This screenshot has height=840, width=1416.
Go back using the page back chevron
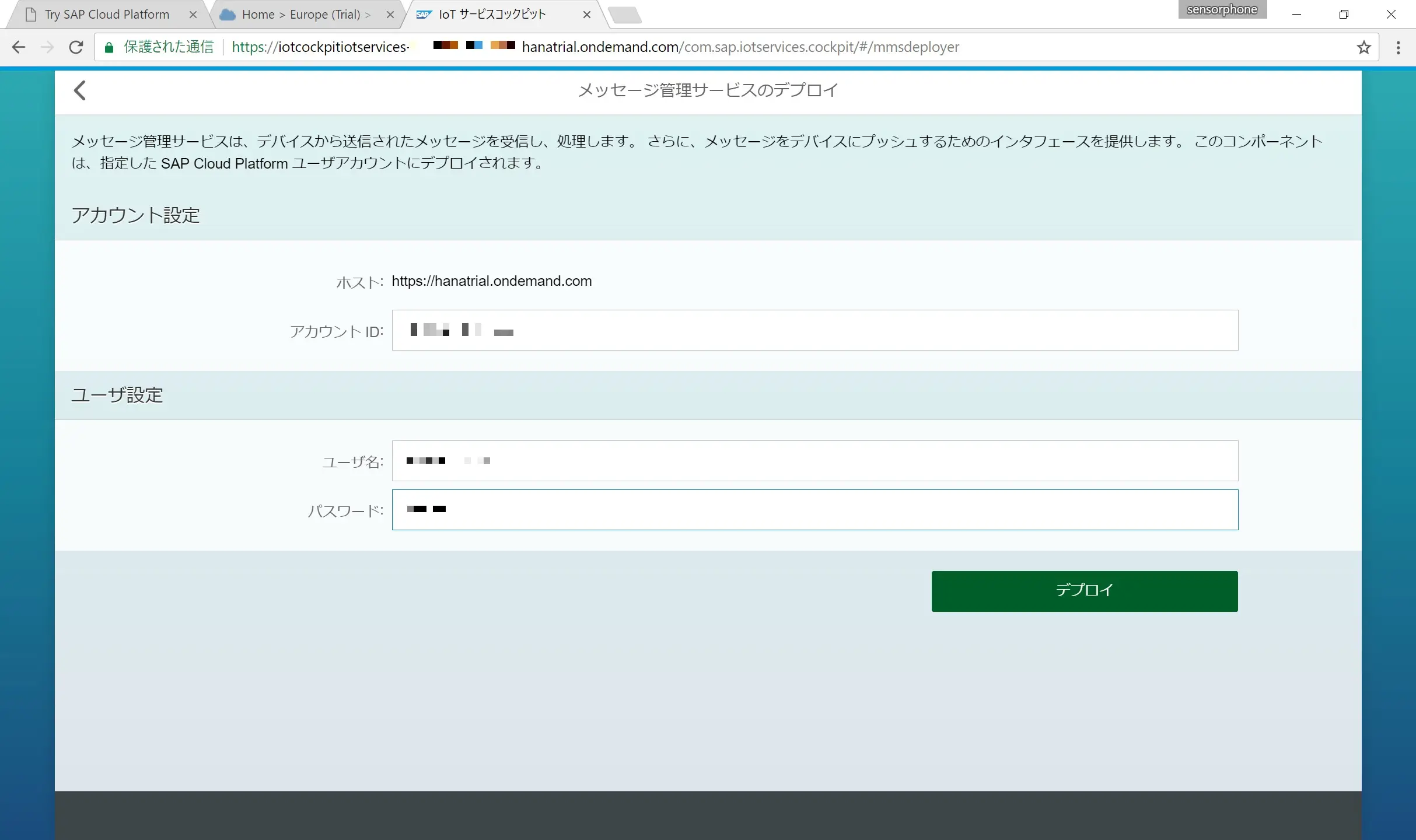80,90
